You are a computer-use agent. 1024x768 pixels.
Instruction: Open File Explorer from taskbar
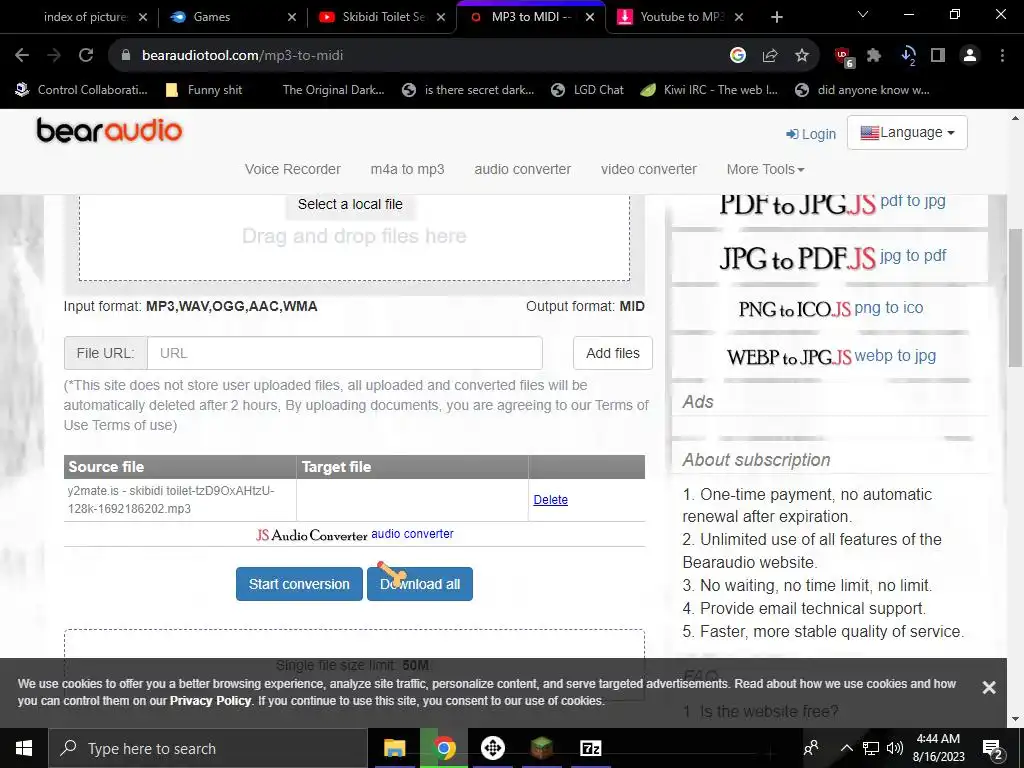394,748
